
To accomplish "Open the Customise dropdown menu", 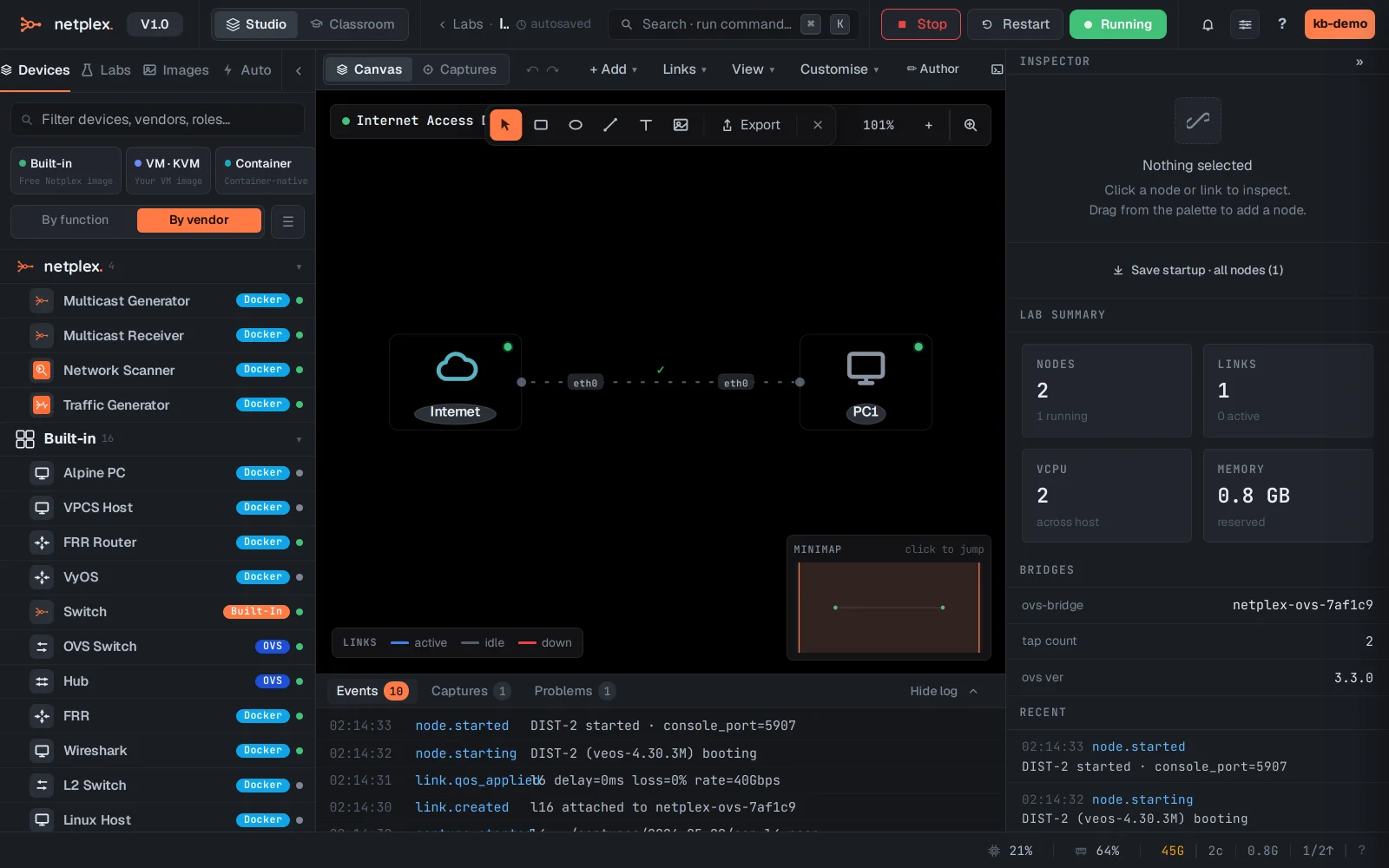I will (x=839, y=69).
